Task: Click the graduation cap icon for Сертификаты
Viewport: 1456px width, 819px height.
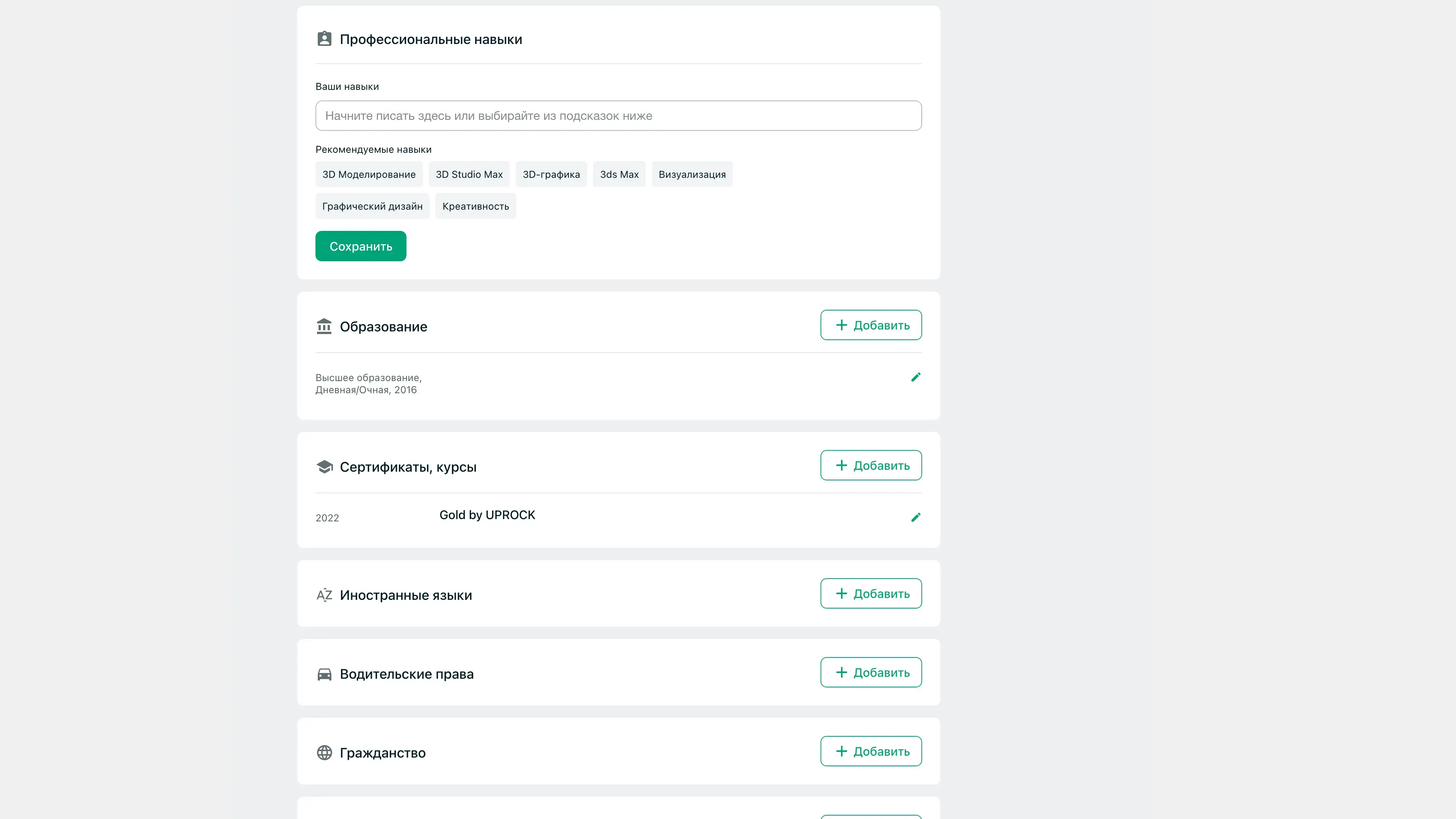Action: [325, 467]
